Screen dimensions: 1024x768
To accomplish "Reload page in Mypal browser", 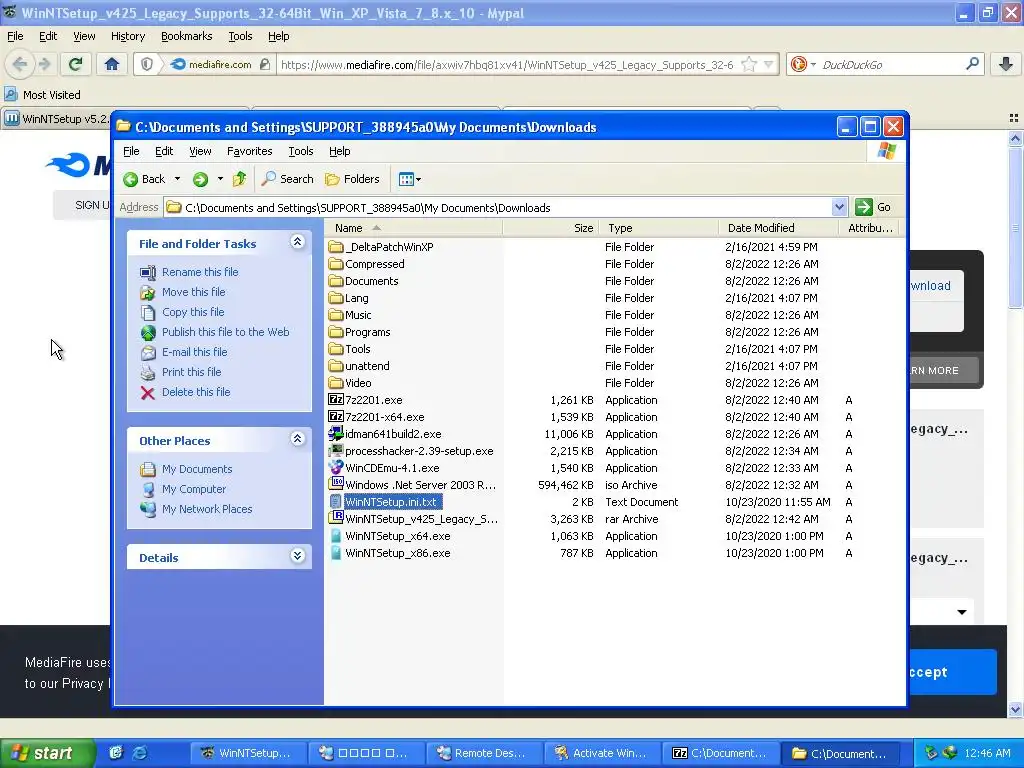I will [76, 64].
